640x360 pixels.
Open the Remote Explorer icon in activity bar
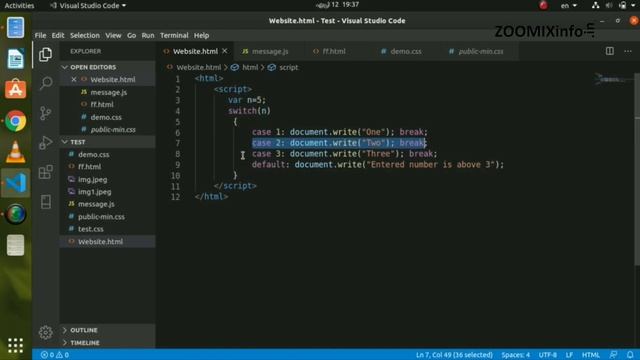coord(46,202)
